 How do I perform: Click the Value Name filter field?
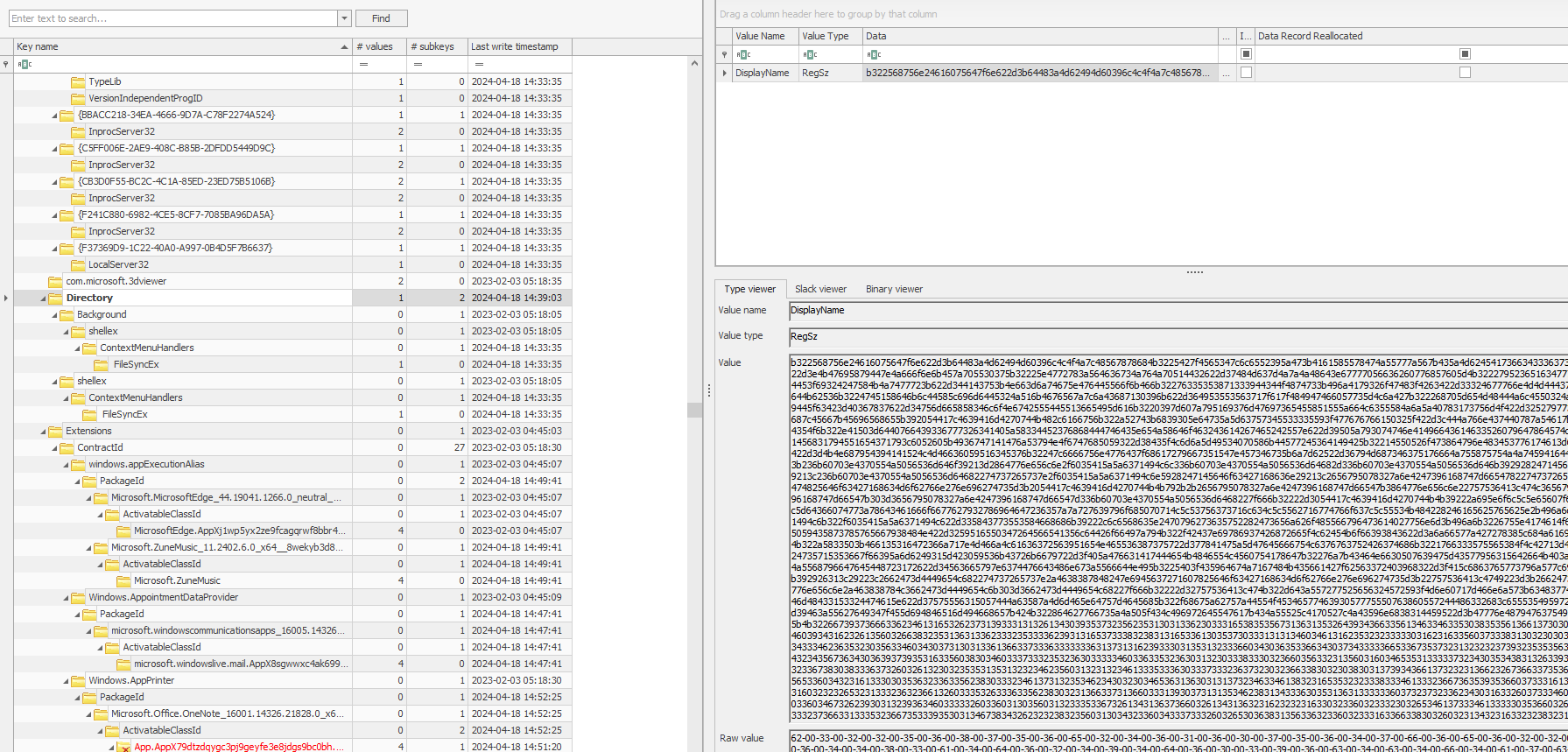pos(765,54)
